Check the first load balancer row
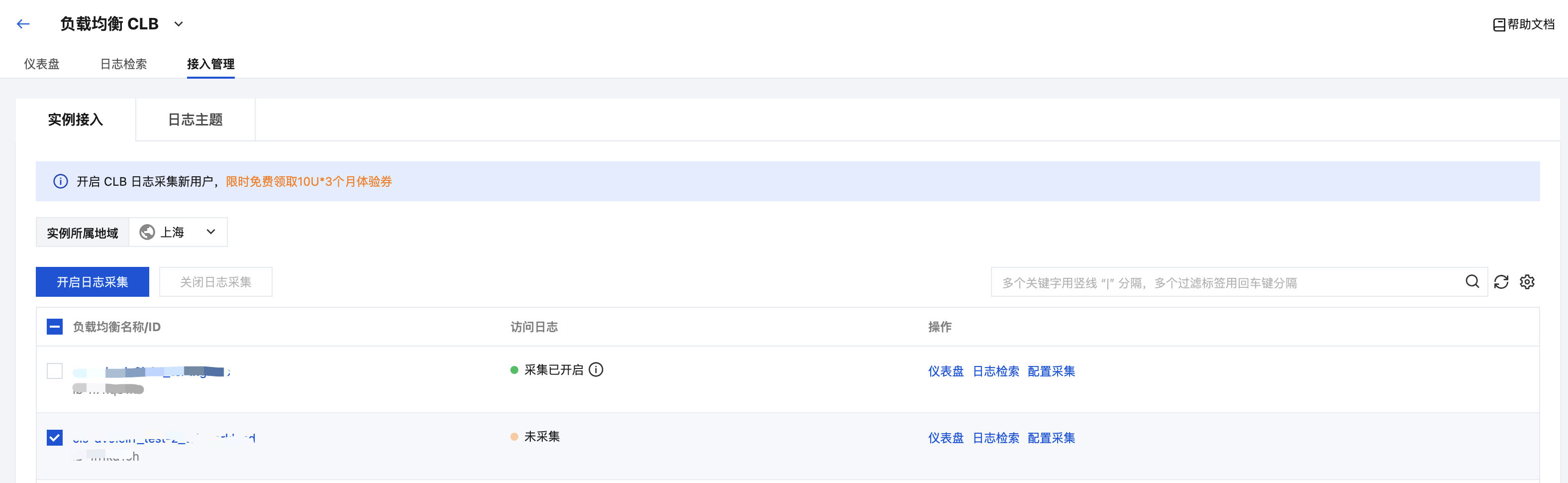 point(55,371)
